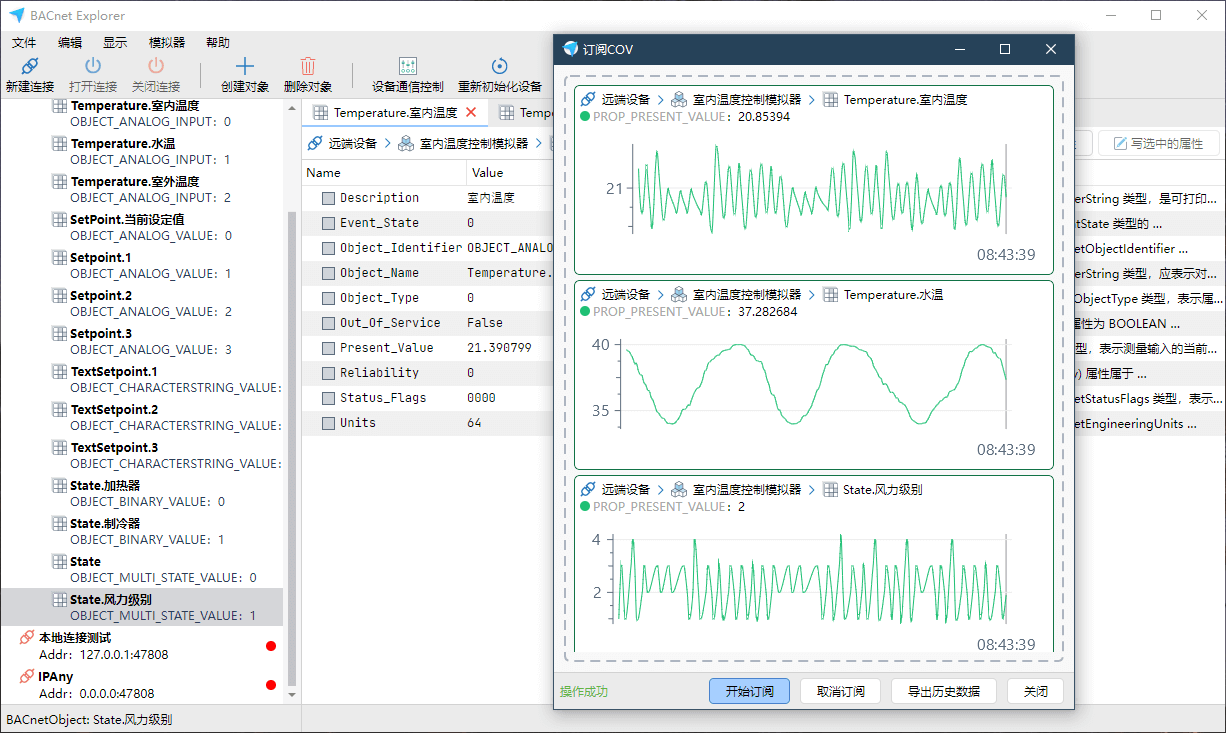Image resolution: width=1226 pixels, height=733 pixels.
Task: Tick the Description property checkbox
Action: [328, 198]
